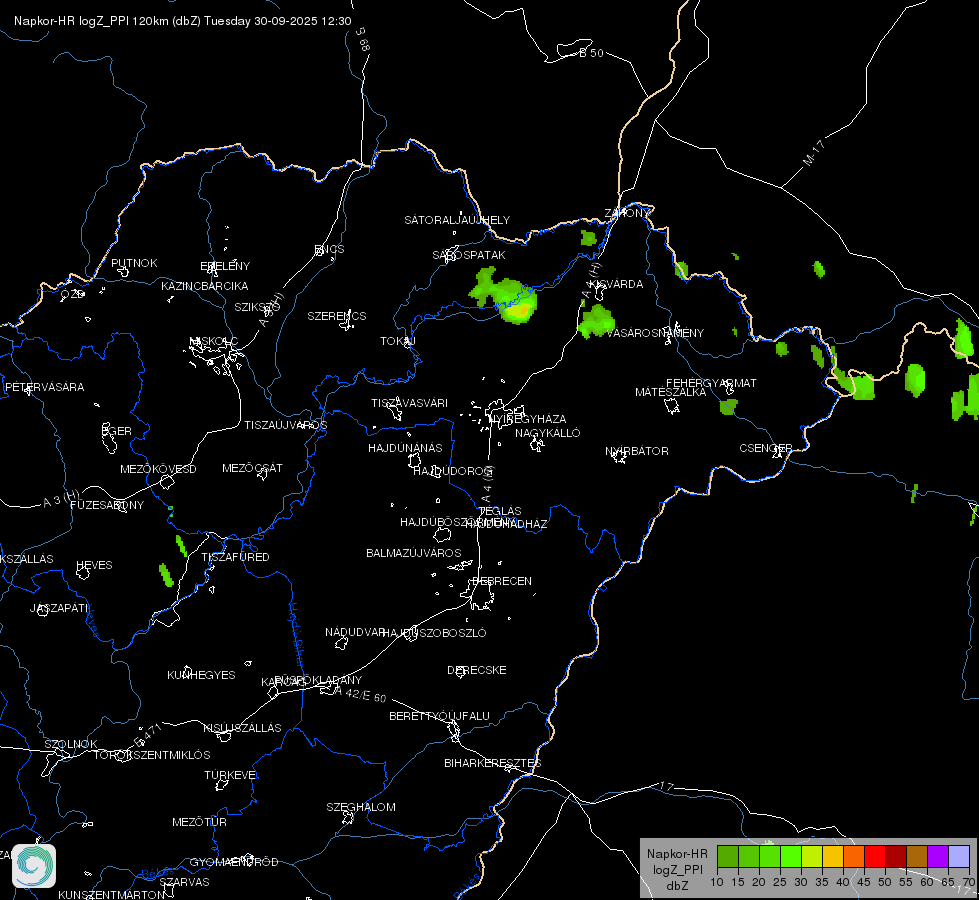The image size is (979, 900).
Task: Click the swirl logo icon
Action: point(34,866)
